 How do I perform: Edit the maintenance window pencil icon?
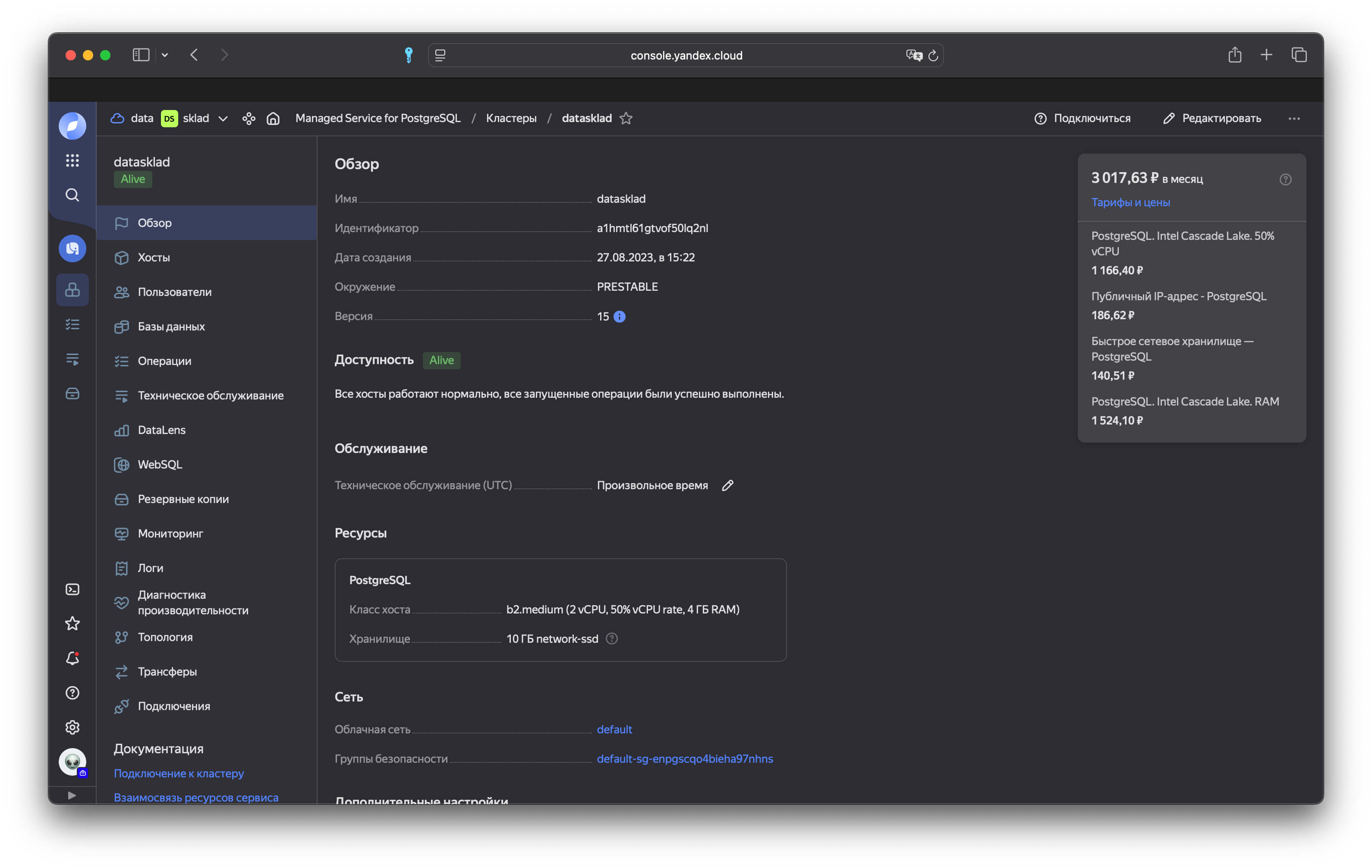click(x=727, y=485)
